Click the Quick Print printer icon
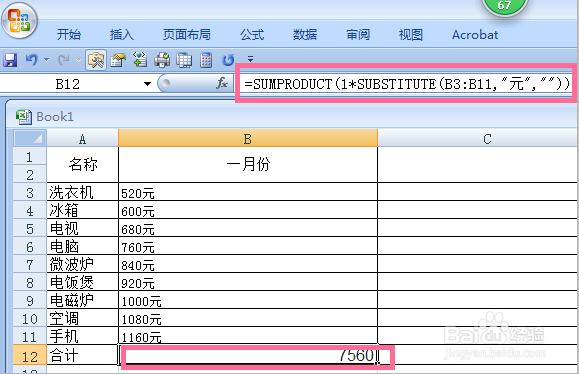 (x=162, y=60)
